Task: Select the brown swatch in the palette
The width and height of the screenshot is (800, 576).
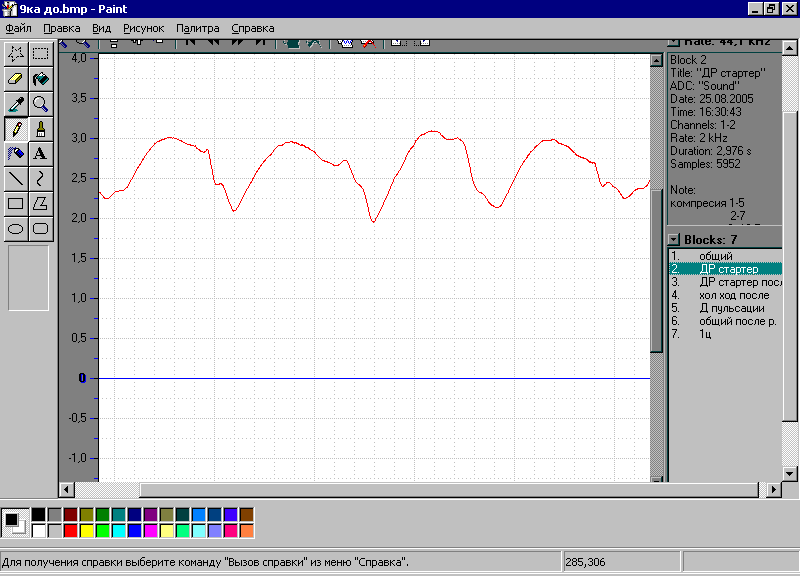Action: point(246,515)
